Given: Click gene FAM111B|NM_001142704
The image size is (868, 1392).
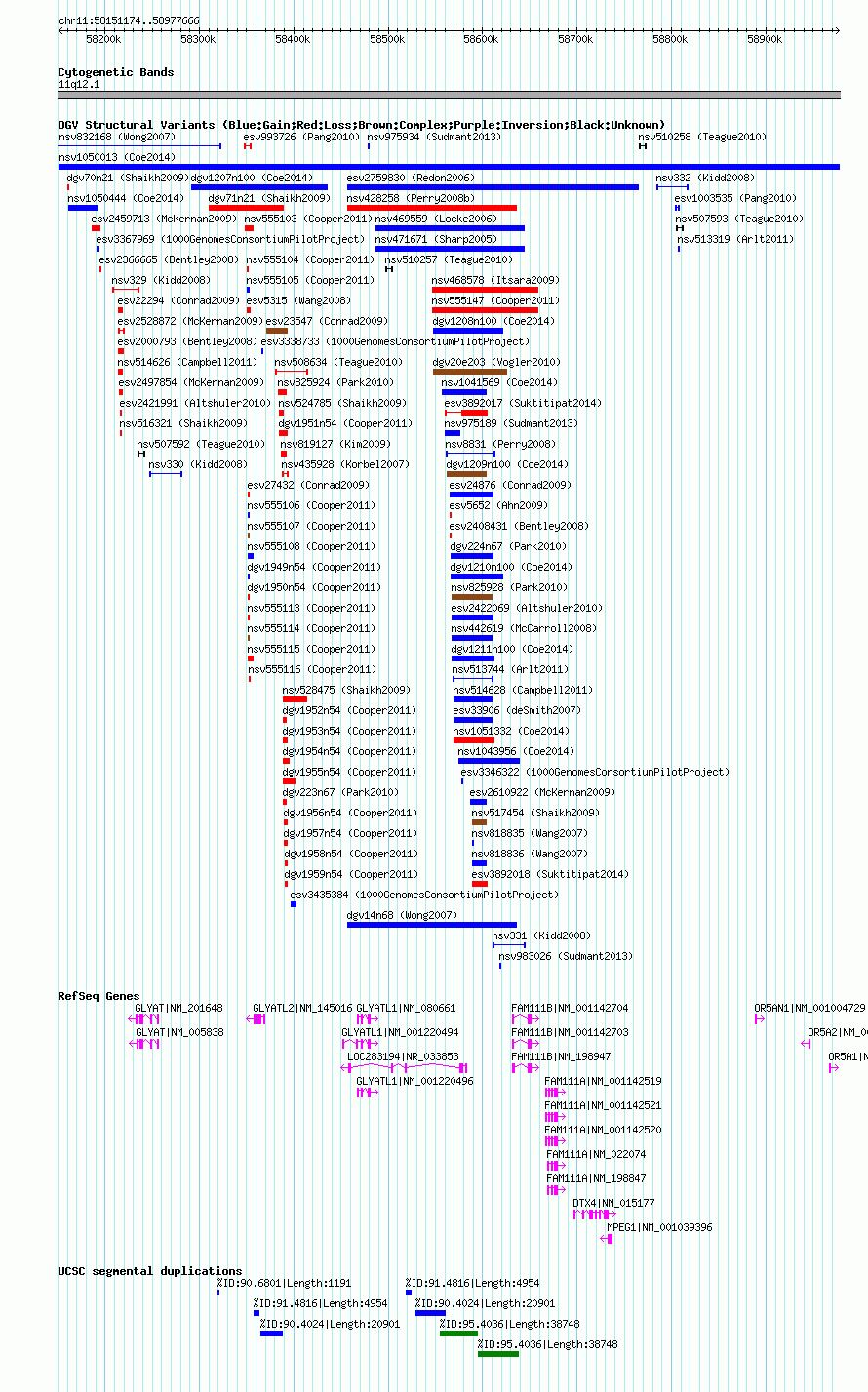Looking at the screenshot, I should click(570, 1009).
